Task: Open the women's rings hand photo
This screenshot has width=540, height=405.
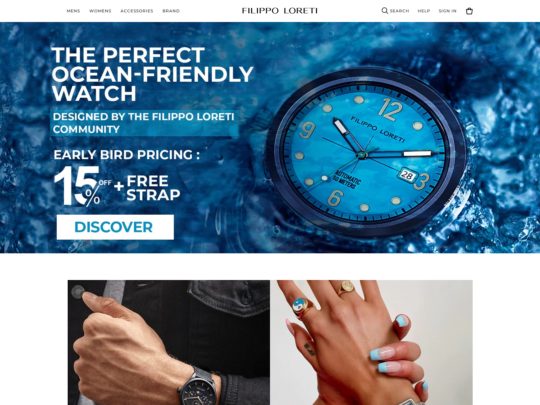Action: pos(371,342)
